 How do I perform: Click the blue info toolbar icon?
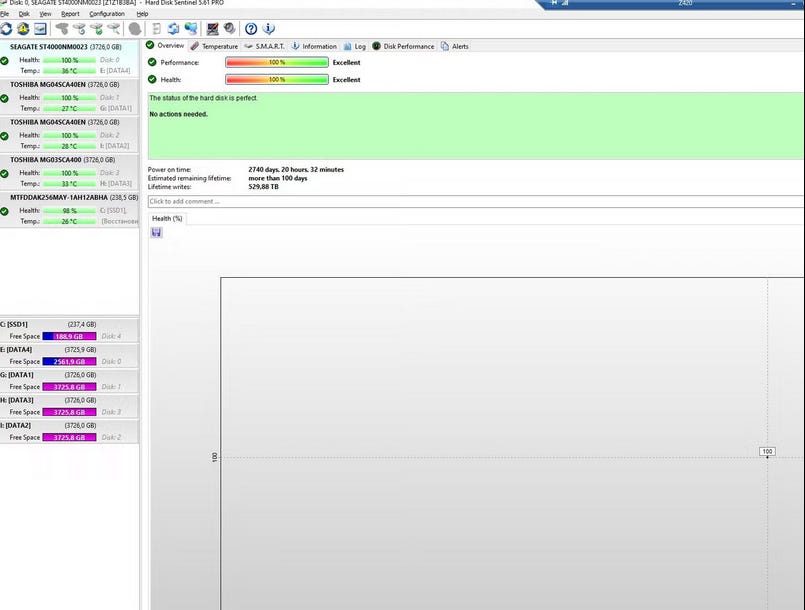click(269, 29)
